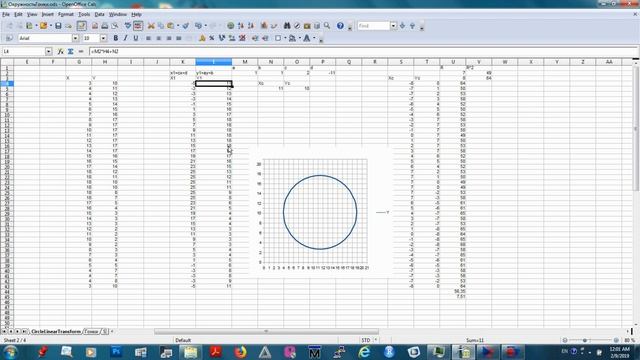Image resolution: width=640 pixels, height=360 pixels.
Task: Open the Function Wizard
Action: (x=60, y=51)
